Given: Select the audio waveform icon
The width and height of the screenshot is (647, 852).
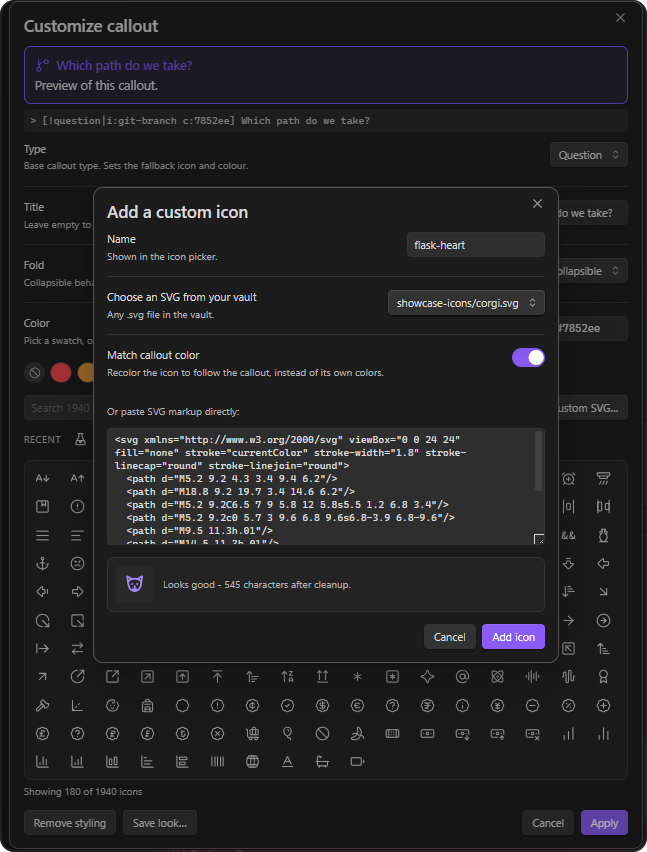Looking at the screenshot, I should coord(568,676).
